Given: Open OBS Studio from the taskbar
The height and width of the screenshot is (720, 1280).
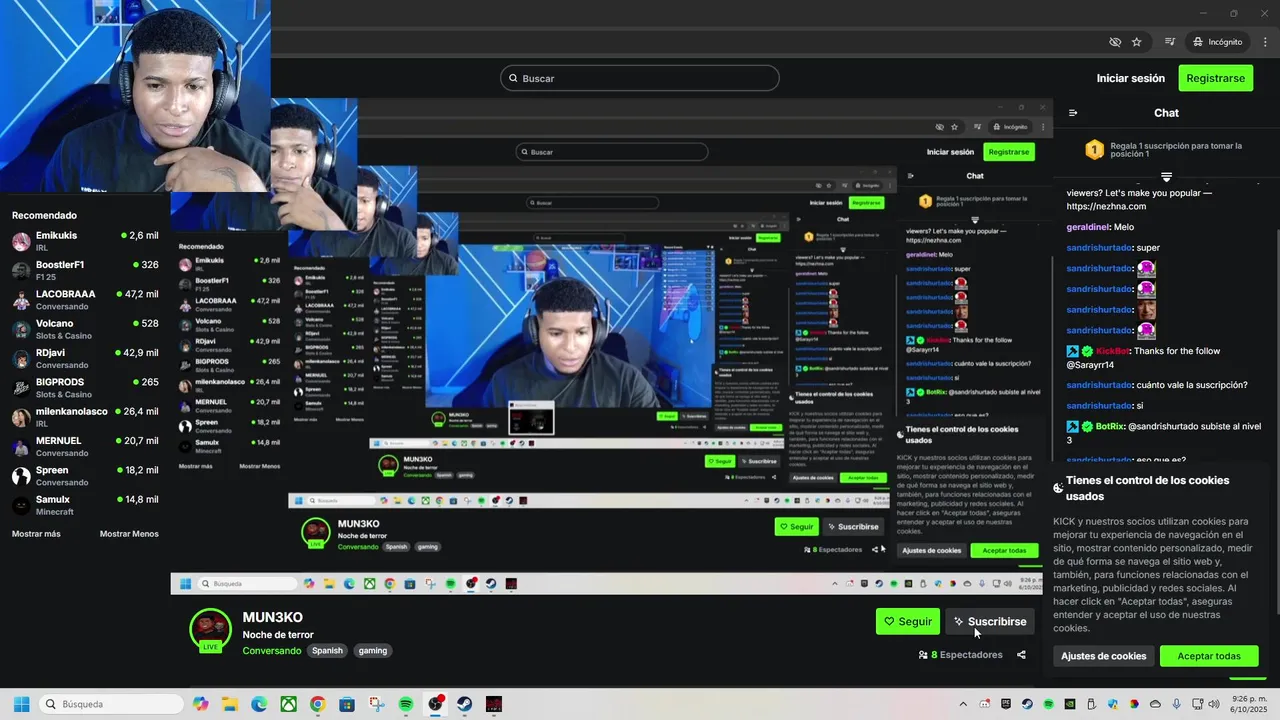Looking at the screenshot, I should point(435,704).
